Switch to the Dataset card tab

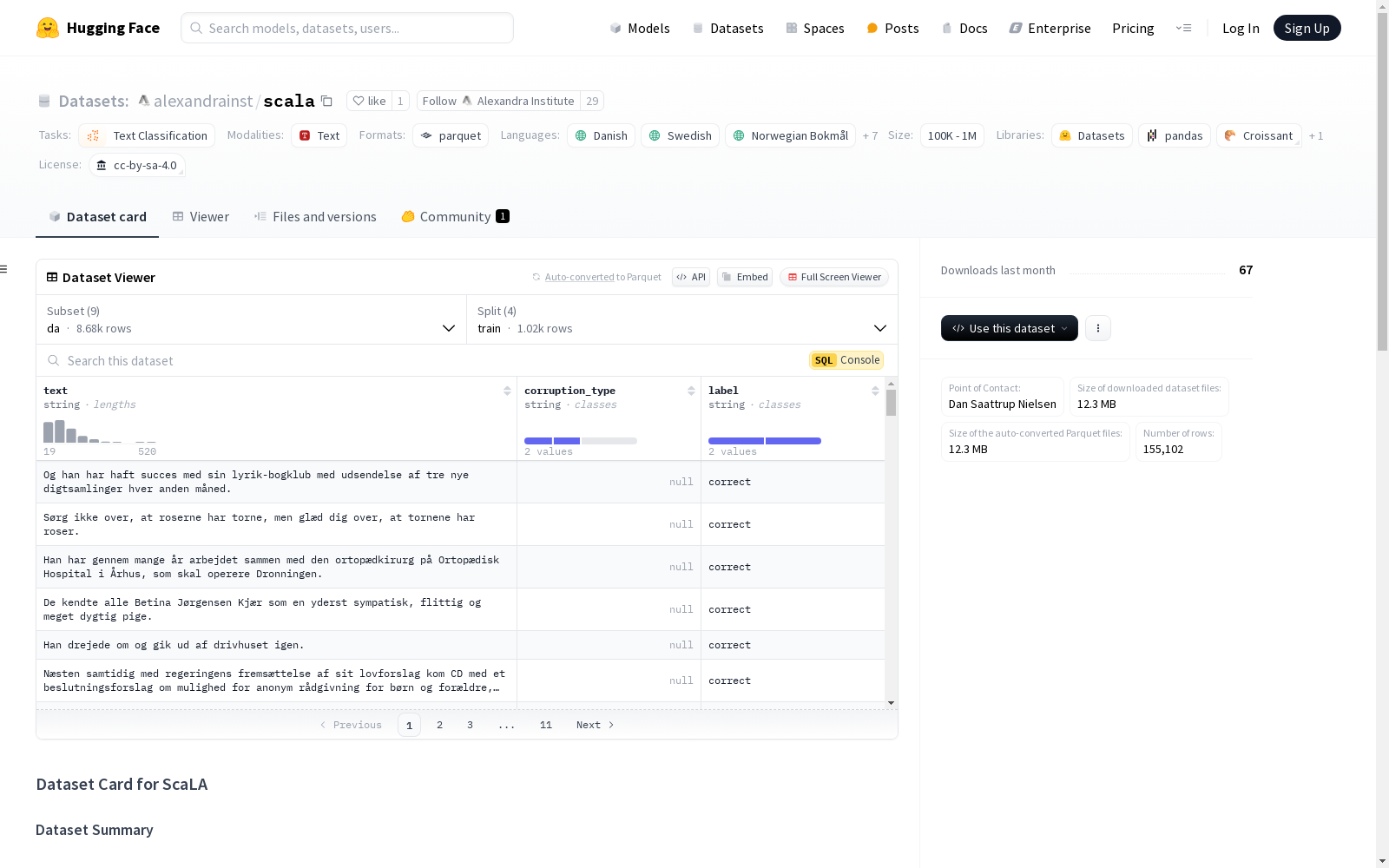tap(97, 217)
